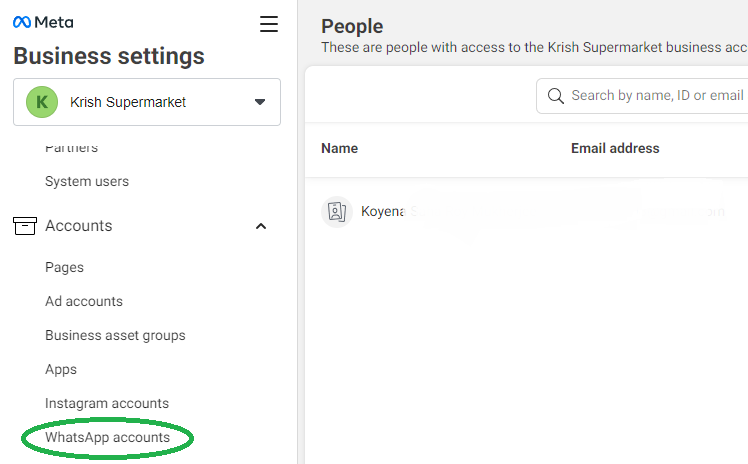Collapse the Accounts section chevron

click(261, 226)
